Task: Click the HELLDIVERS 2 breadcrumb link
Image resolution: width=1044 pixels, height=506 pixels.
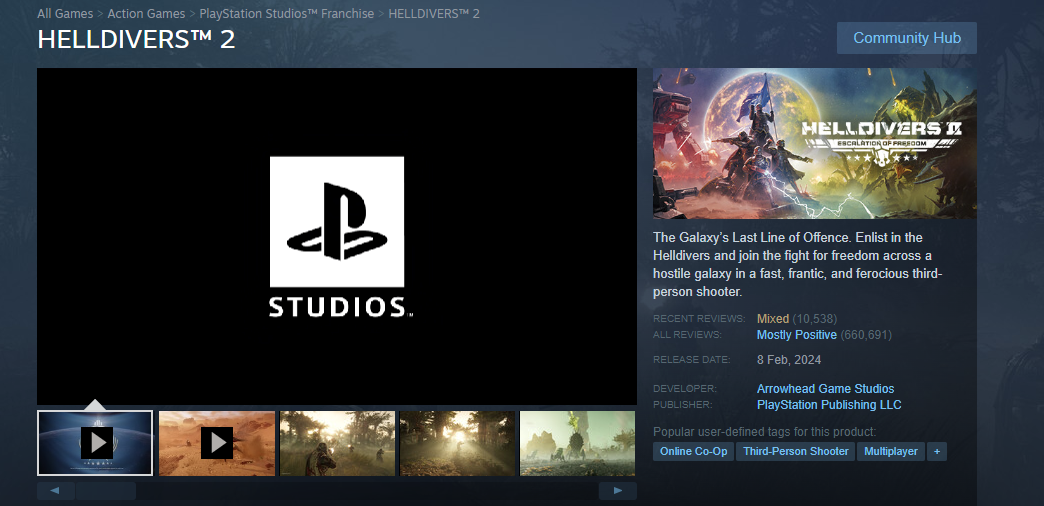Action: [434, 13]
